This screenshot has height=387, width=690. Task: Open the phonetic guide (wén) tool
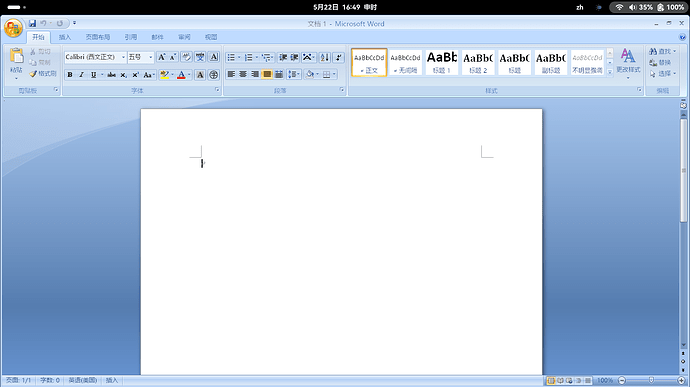tap(200, 57)
